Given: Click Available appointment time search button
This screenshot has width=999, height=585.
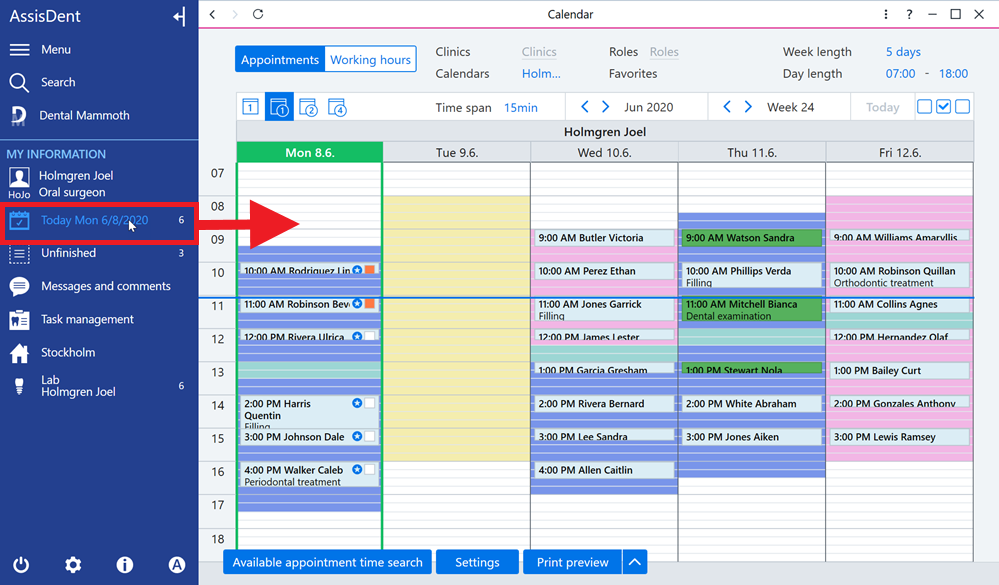Looking at the screenshot, I should tap(327, 562).
